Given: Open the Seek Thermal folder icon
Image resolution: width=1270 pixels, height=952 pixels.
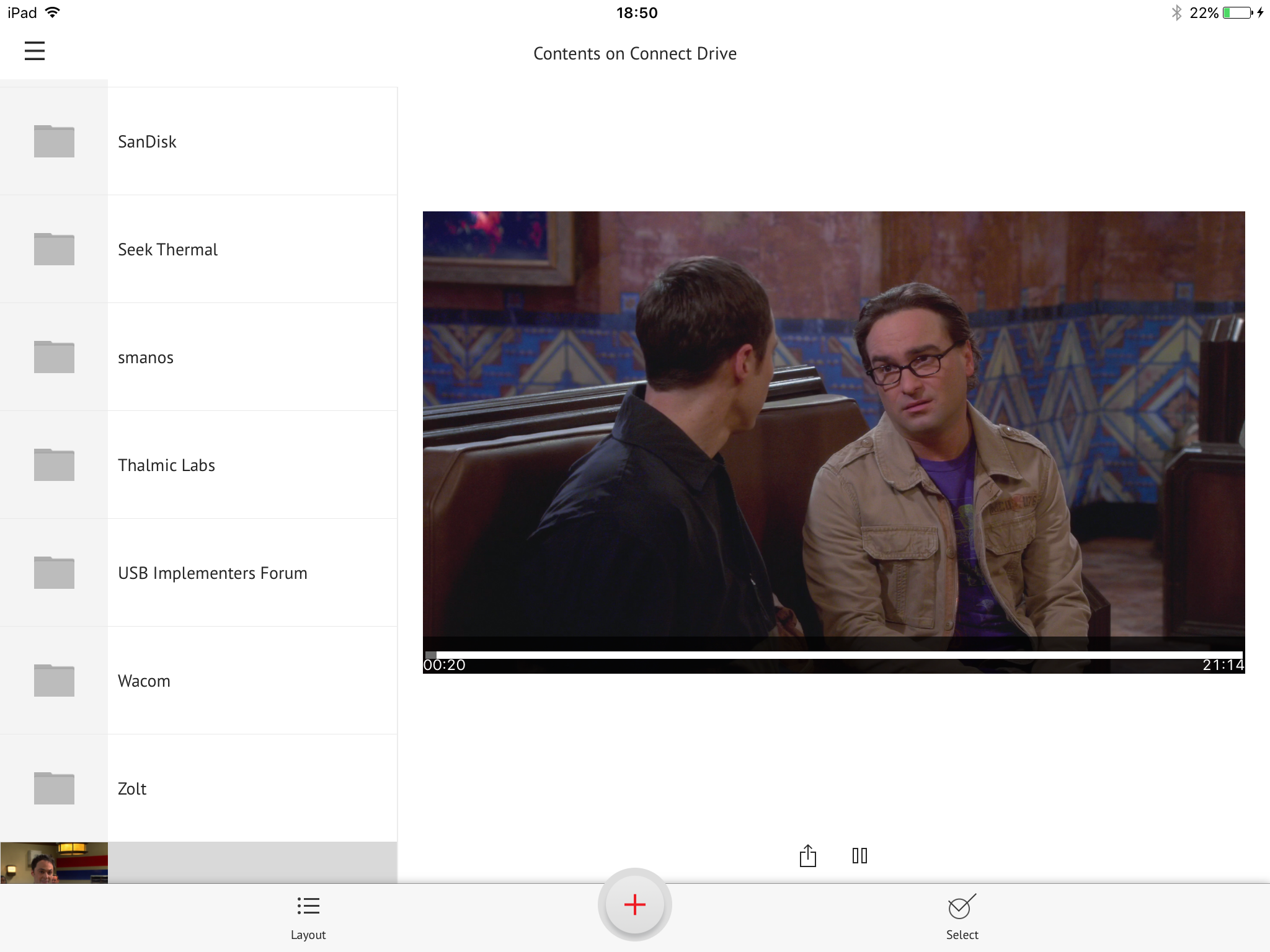Looking at the screenshot, I should pos(54,249).
